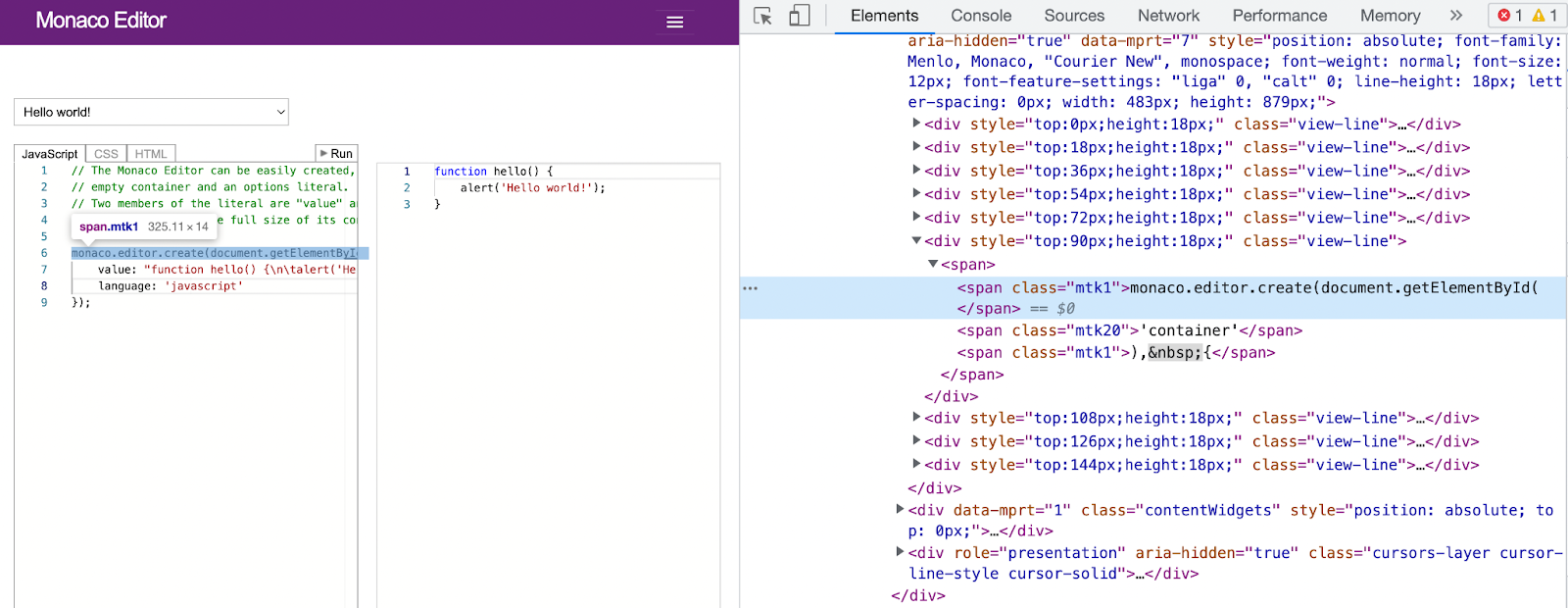Click the '// empty container and an options literal.' line
This screenshot has height=608, width=1568.
click(x=210, y=187)
